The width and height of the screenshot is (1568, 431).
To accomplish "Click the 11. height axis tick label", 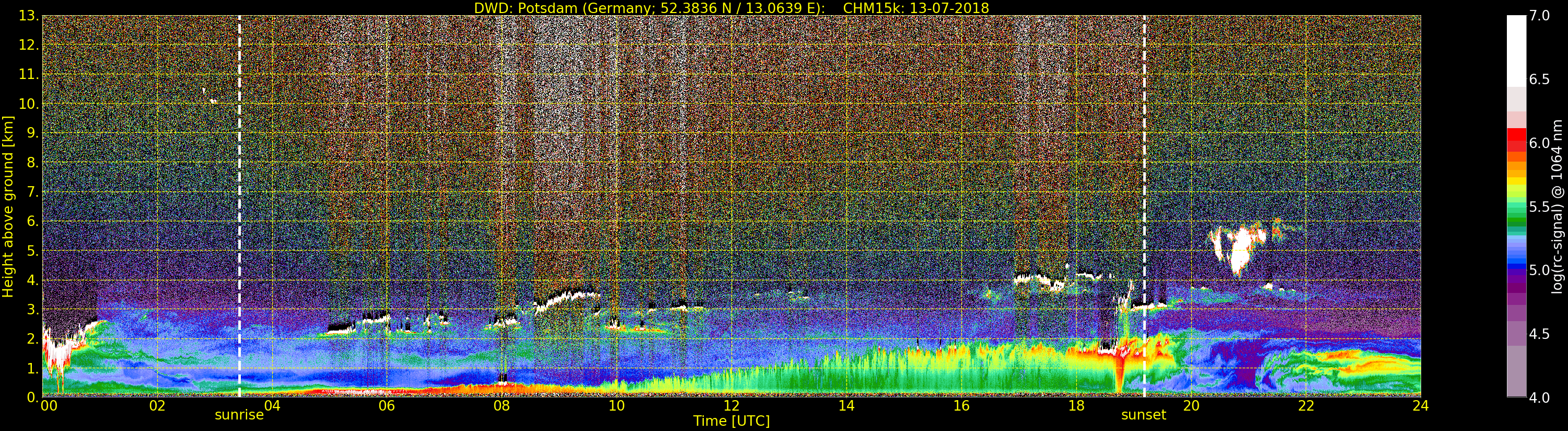I will [x=29, y=74].
